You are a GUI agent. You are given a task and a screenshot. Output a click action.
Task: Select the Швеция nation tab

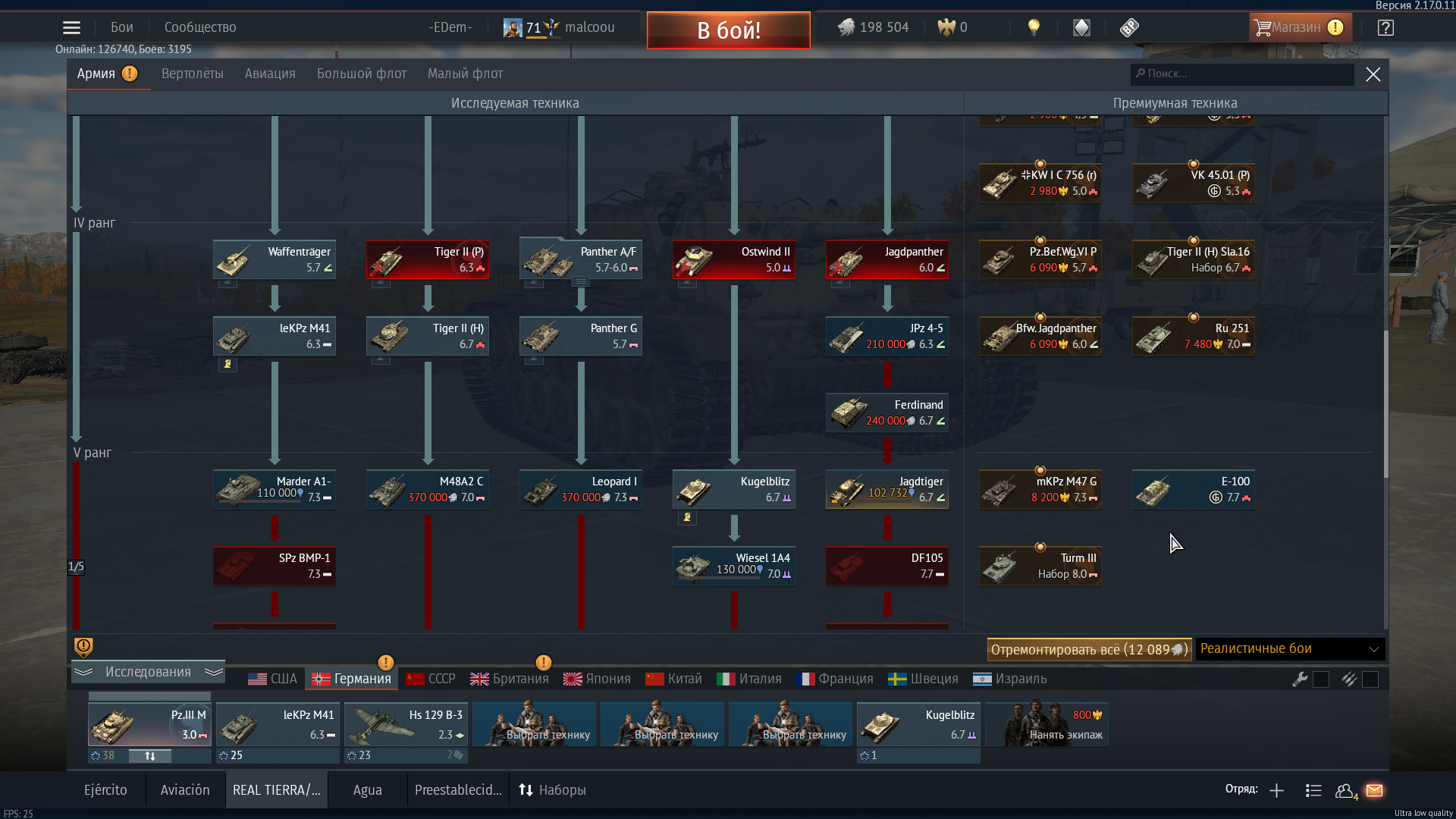click(x=923, y=679)
